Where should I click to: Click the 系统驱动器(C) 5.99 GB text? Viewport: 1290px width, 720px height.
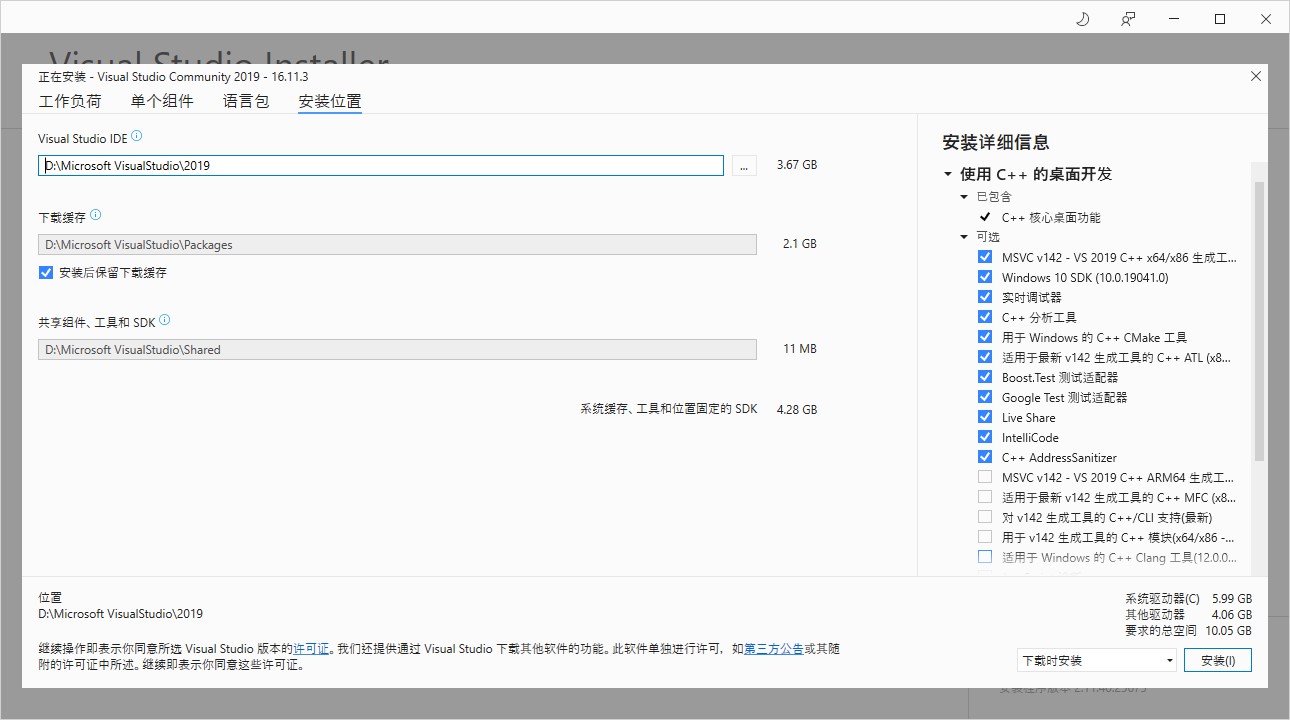click(x=1188, y=599)
